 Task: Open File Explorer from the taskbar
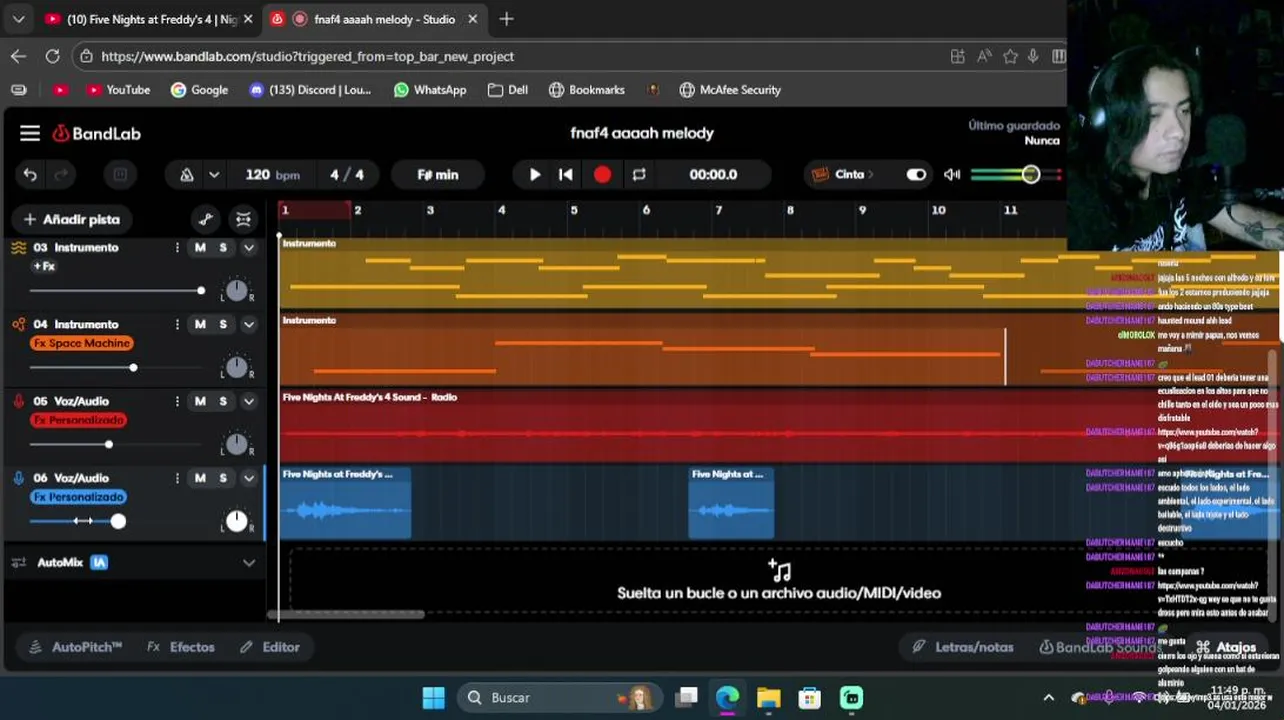(768, 697)
